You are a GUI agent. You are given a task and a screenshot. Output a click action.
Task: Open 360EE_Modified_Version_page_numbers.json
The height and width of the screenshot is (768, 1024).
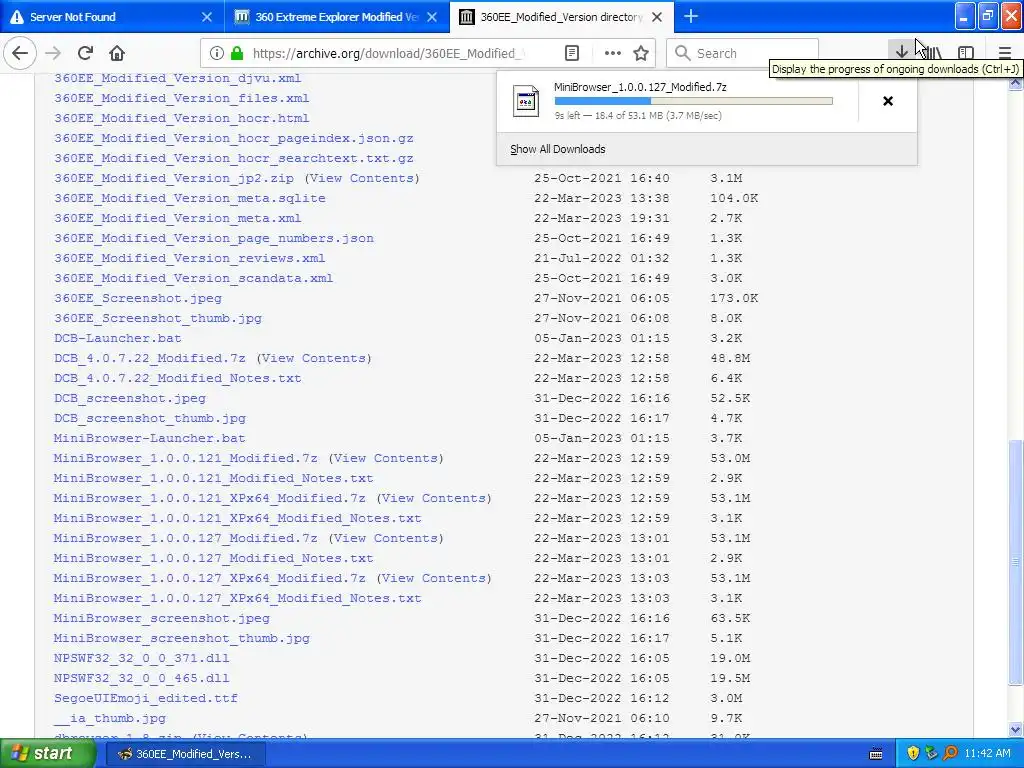click(x=214, y=238)
